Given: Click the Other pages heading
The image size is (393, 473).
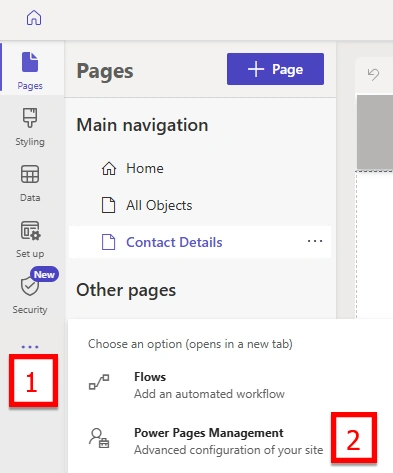Looking at the screenshot, I should tap(126, 290).
